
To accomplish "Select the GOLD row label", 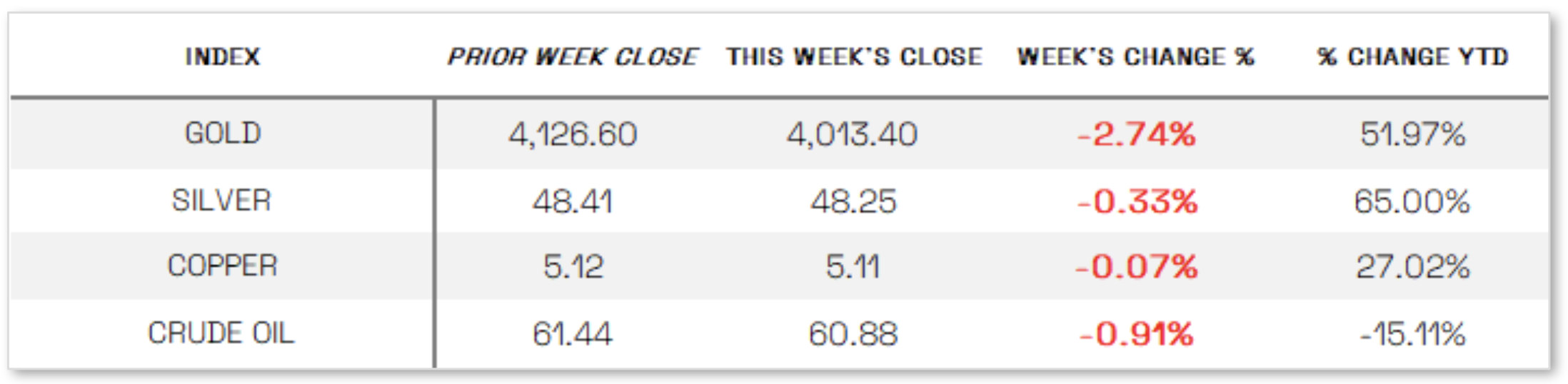I will pyautogui.click(x=223, y=133).
